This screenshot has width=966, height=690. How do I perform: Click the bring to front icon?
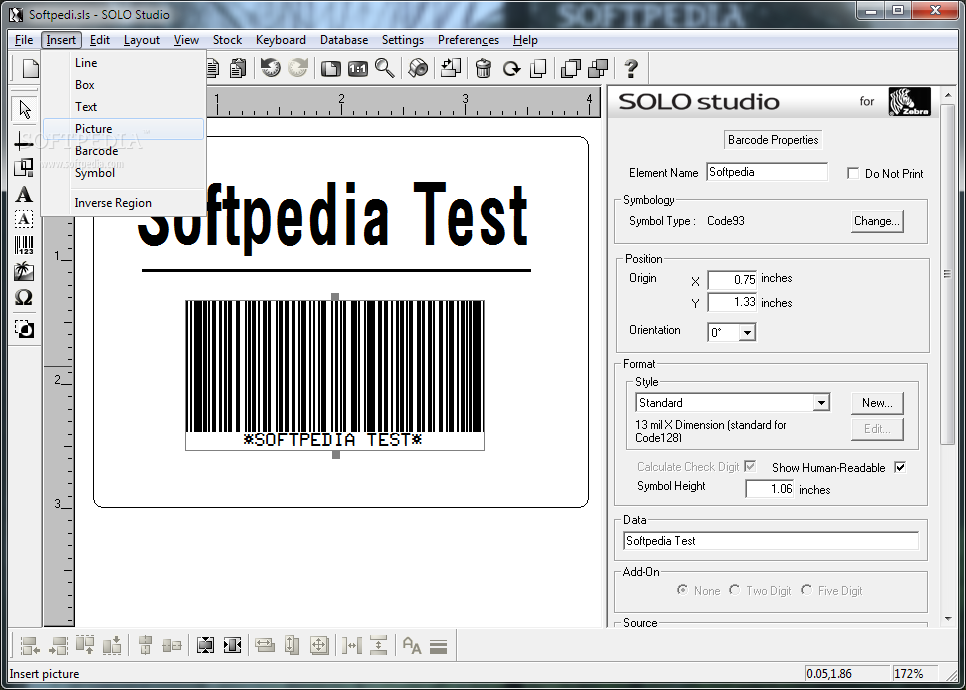[x=571, y=68]
